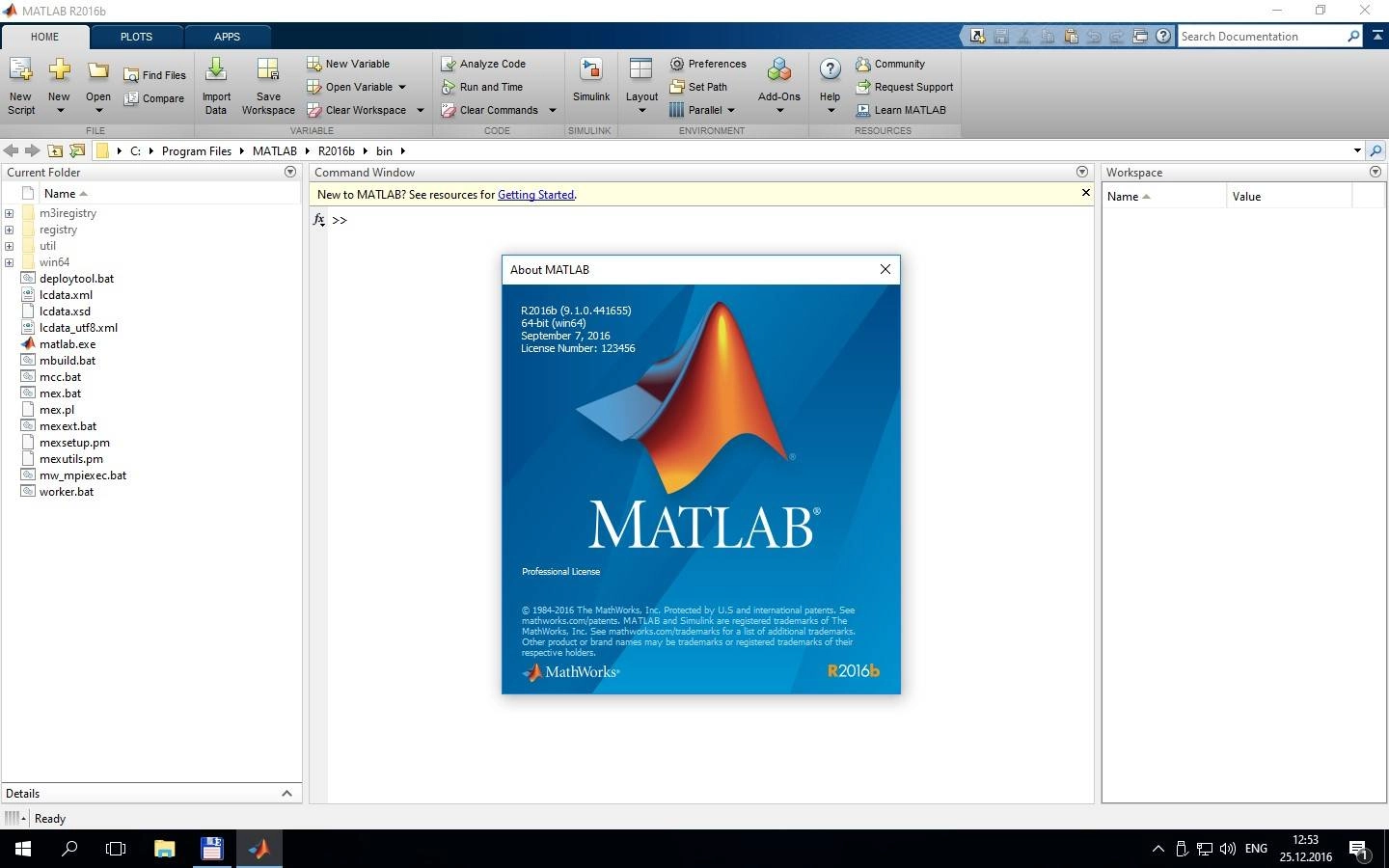Screen dimensions: 1389x868
Task: Click the Help question mark icon in ribbon
Action: (x=830, y=69)
